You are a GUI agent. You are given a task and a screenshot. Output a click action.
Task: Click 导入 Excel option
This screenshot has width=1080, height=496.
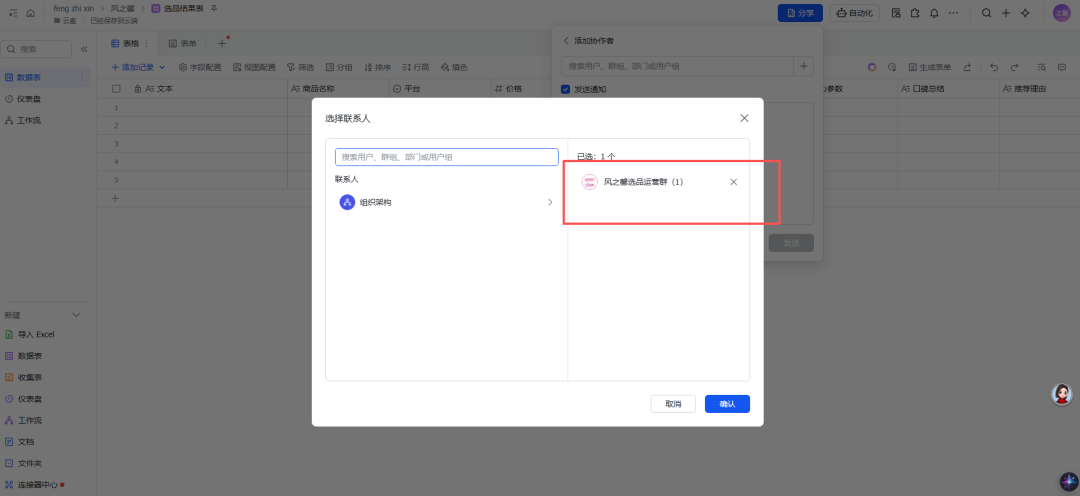[x=36, y=334]
